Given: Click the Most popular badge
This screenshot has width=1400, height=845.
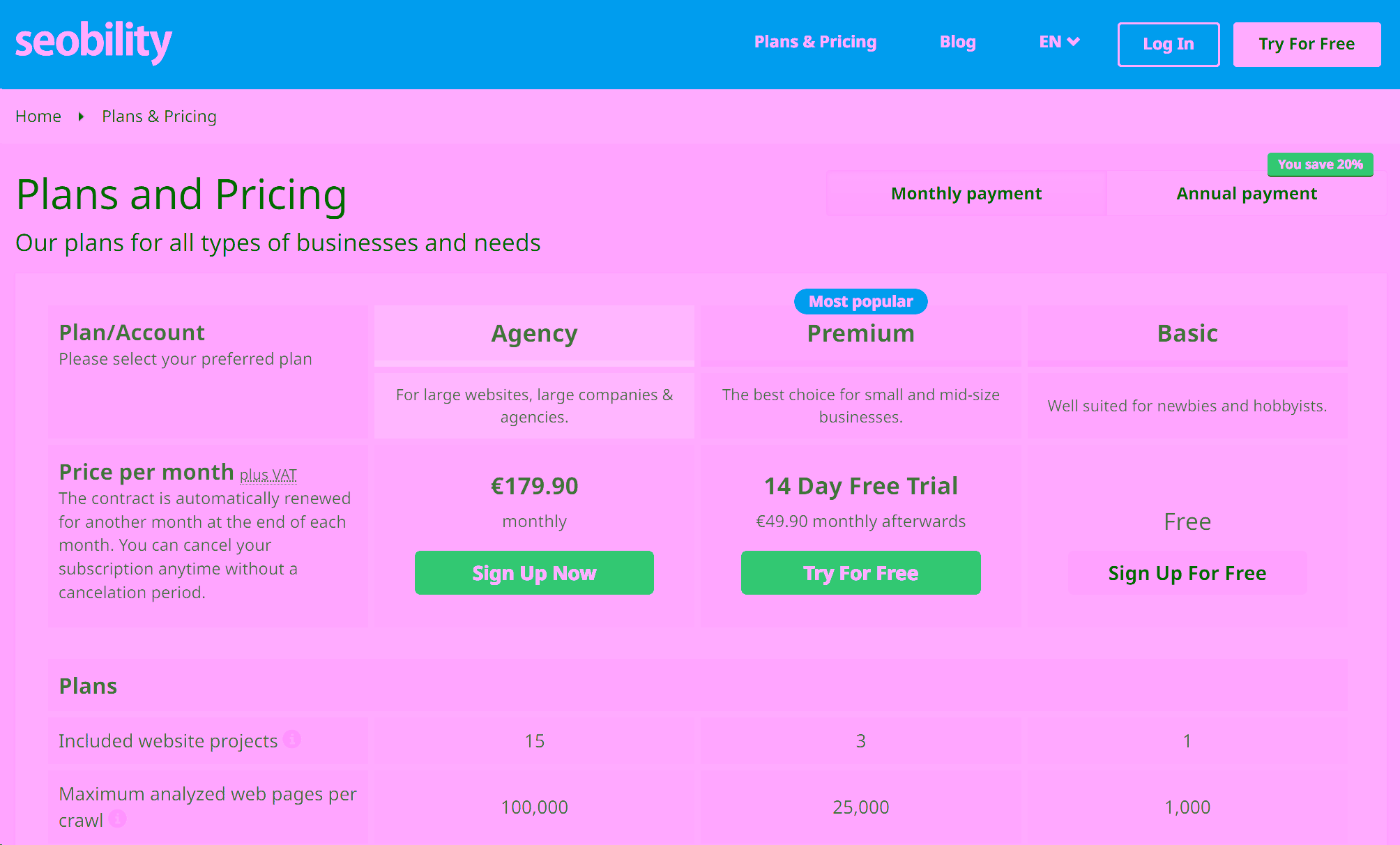Looking at the screenshot, I should pyautogui.click(x=860, y=301).
